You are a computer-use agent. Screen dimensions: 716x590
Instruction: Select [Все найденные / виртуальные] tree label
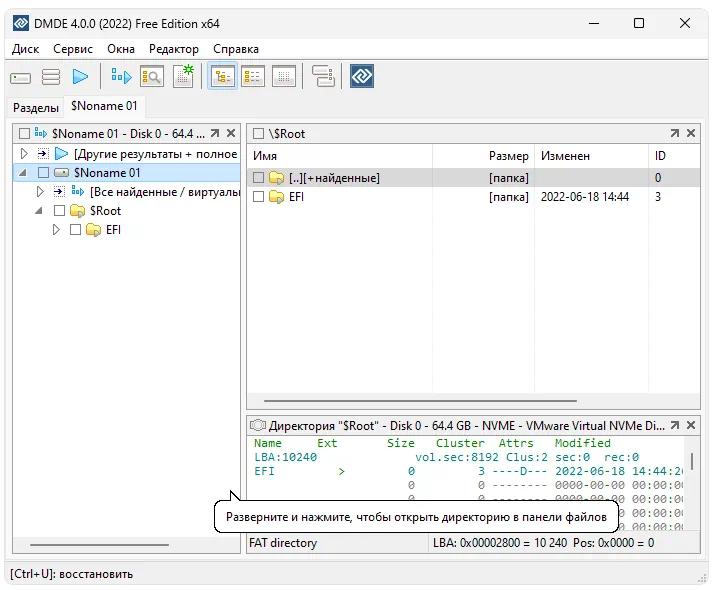click(x=165, y=192)
